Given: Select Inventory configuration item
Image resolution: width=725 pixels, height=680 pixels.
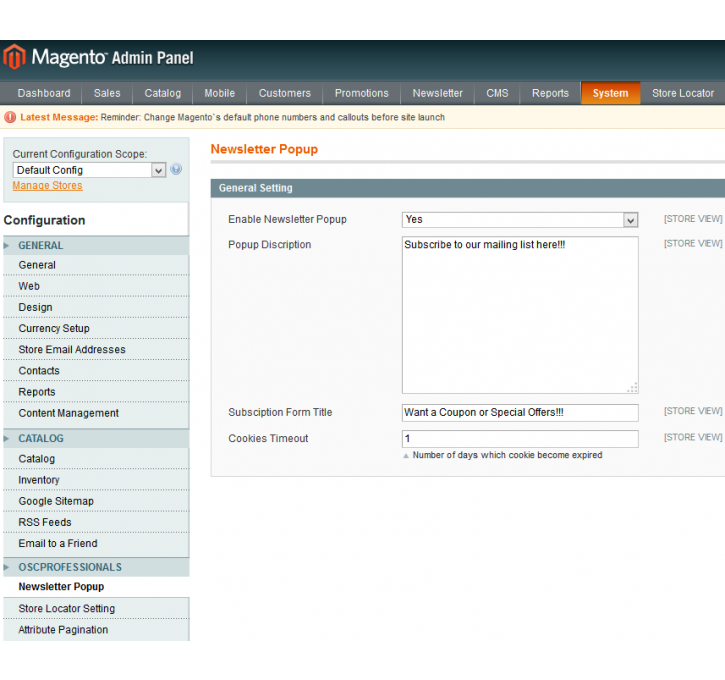Looking at the screenshot, I should tap(96, 480).
